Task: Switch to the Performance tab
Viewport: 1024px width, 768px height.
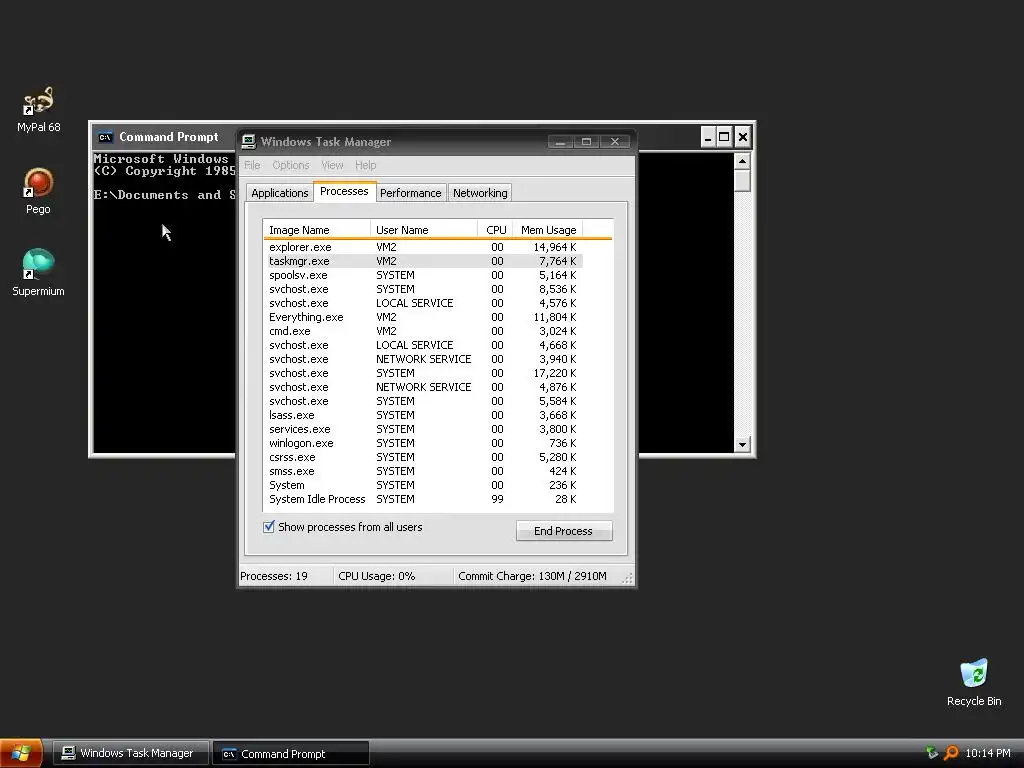Action: pos(411,193)
